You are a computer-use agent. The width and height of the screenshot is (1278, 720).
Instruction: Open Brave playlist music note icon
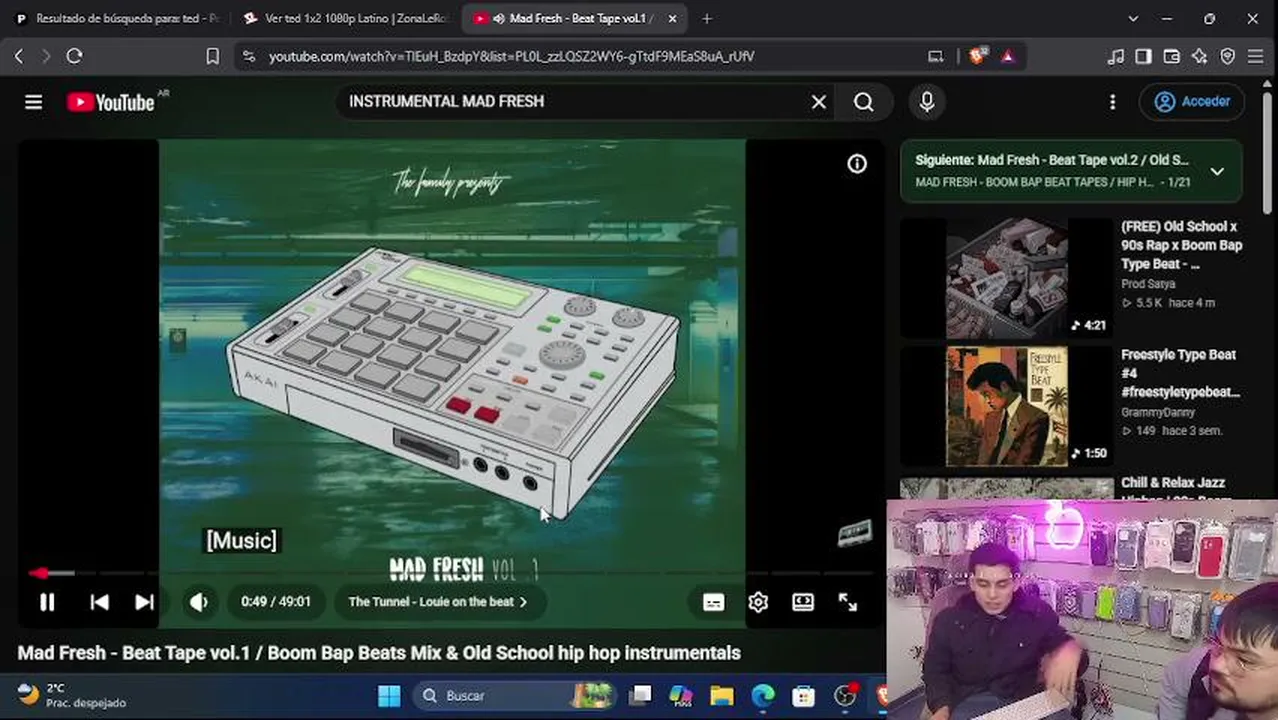[x=1116, y=56]
